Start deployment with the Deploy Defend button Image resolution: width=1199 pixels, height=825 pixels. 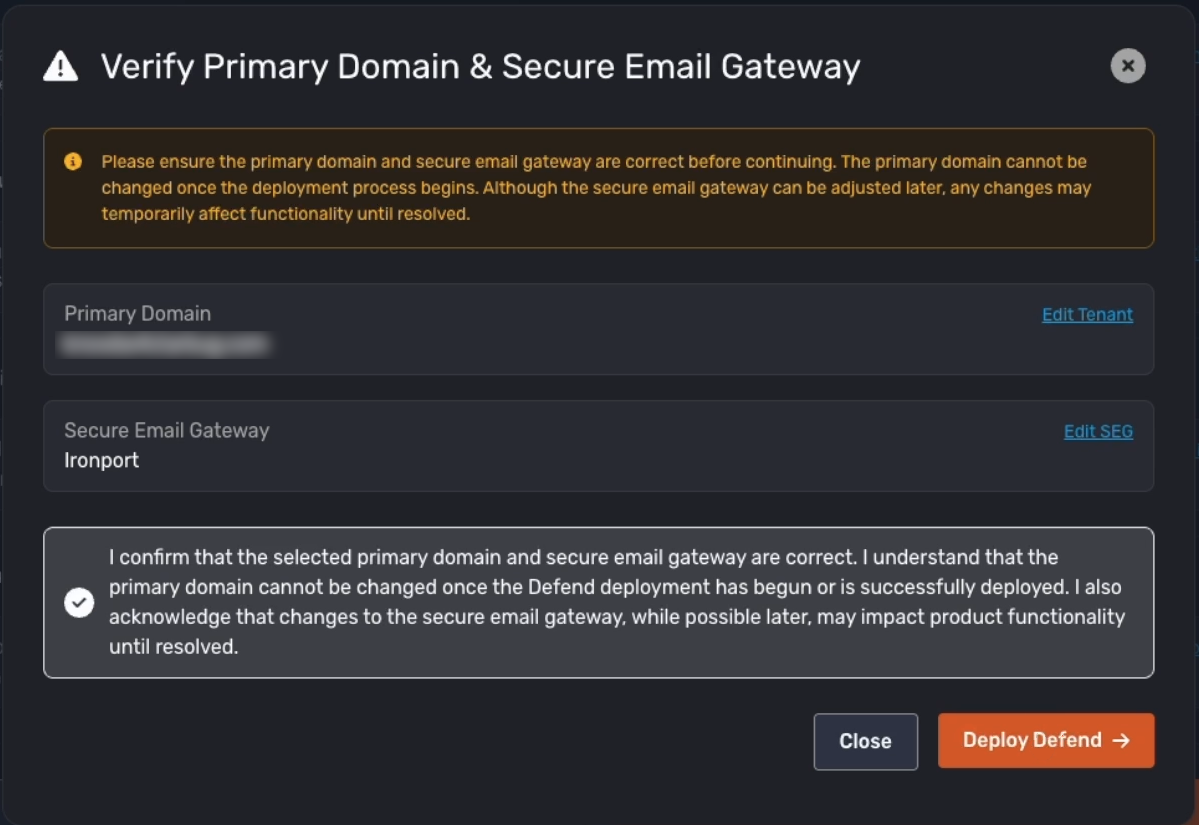1045,740
